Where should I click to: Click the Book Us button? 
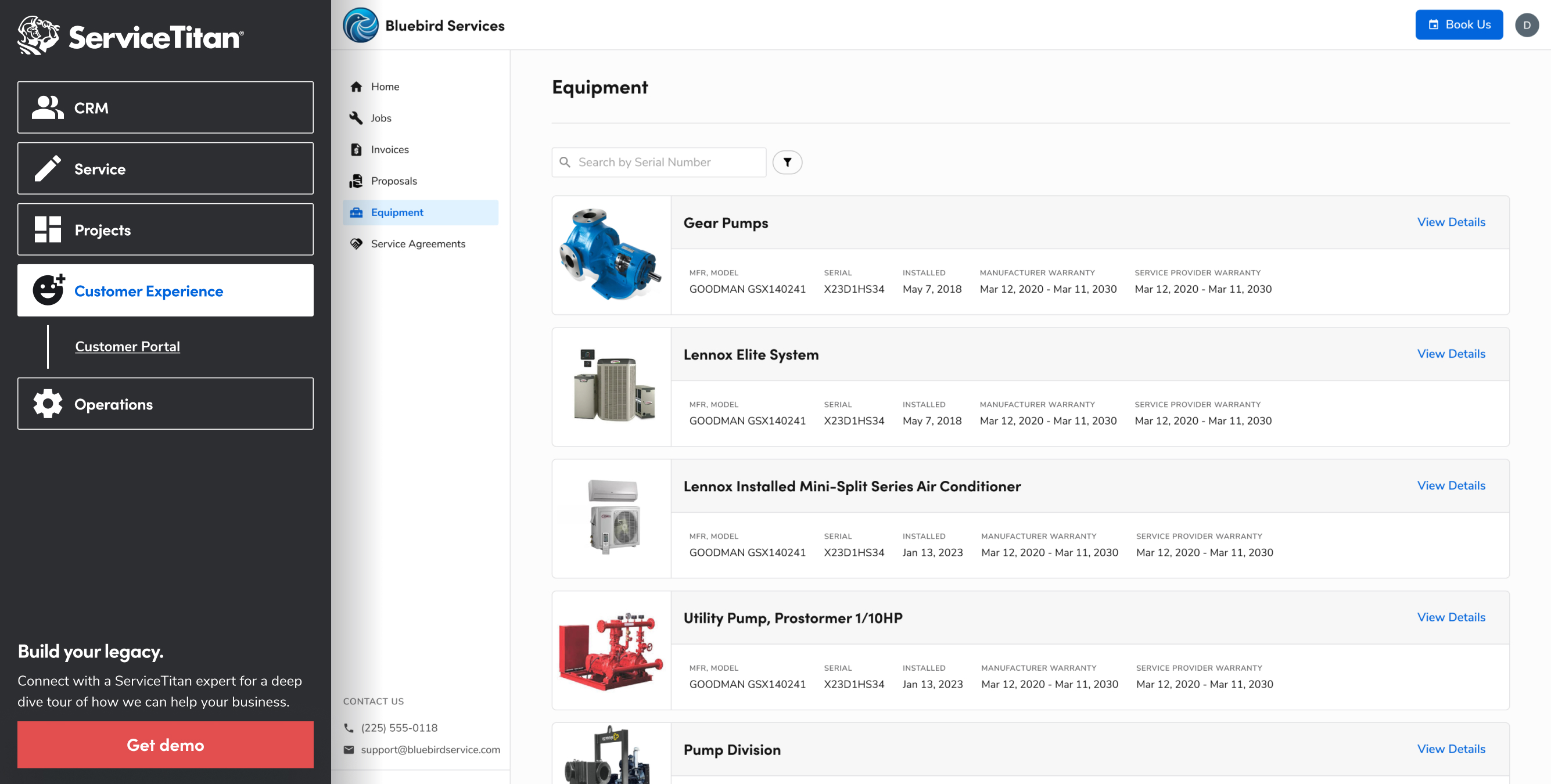pos(1458,25)
